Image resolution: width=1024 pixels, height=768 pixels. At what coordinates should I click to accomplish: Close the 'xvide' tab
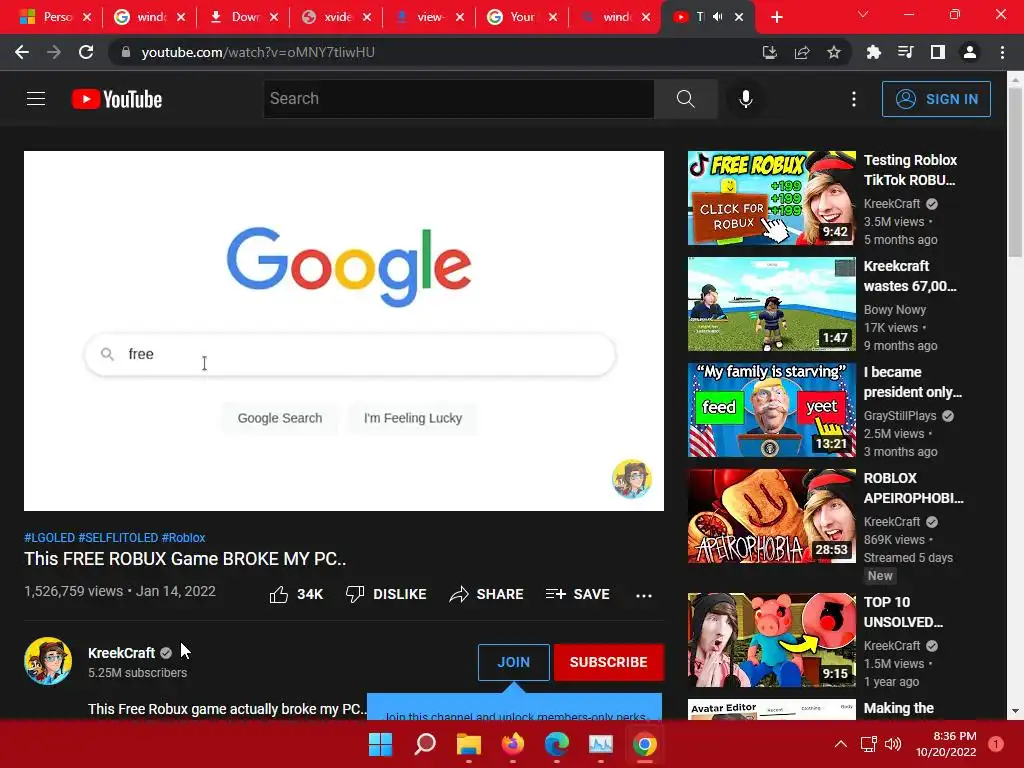[367, 17]
